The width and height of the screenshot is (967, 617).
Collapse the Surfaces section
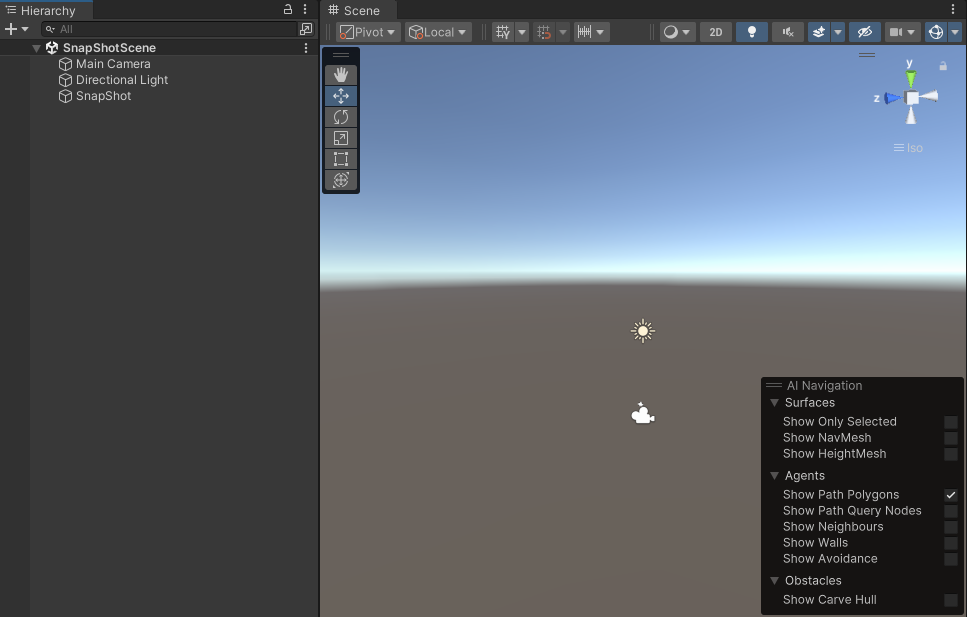pos(775,403)
